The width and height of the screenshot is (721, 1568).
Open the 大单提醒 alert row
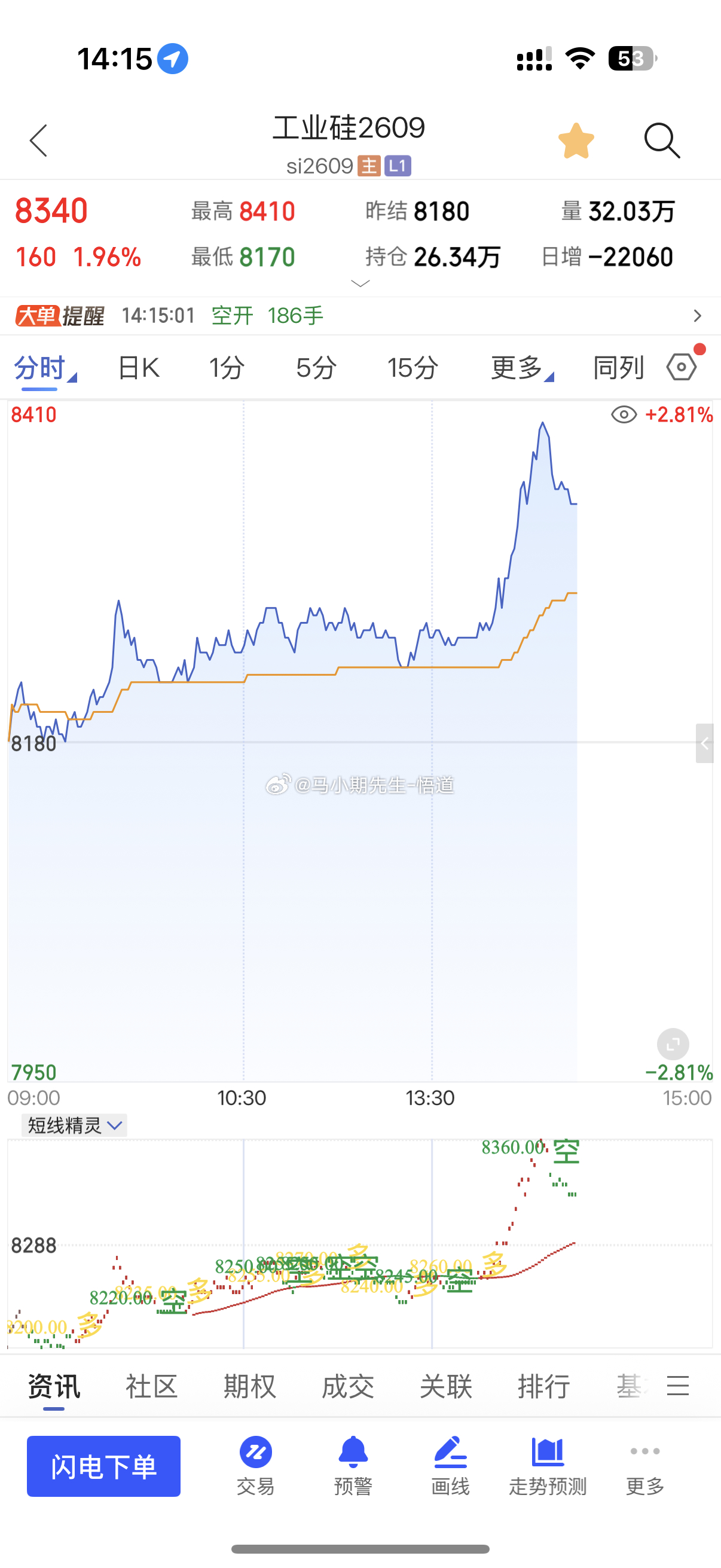[360, 315]
